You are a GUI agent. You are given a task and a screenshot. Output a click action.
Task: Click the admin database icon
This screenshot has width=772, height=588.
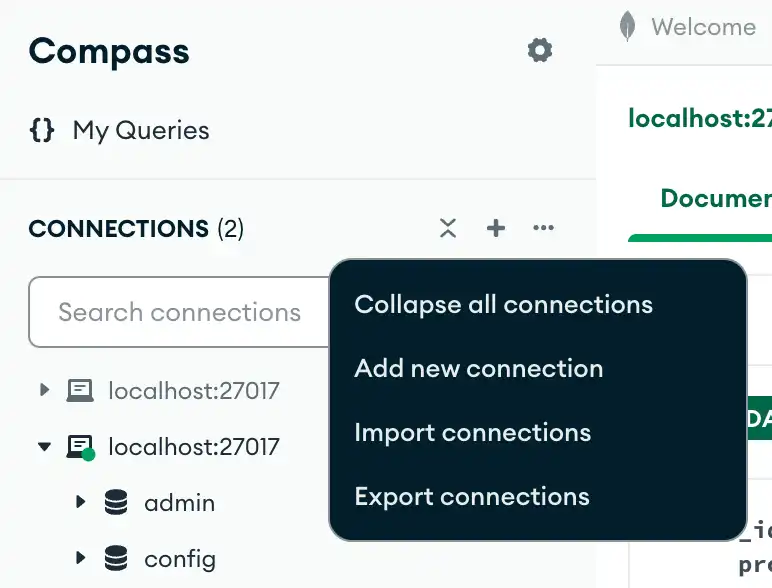pyautogui.click(x=116, y=502)
